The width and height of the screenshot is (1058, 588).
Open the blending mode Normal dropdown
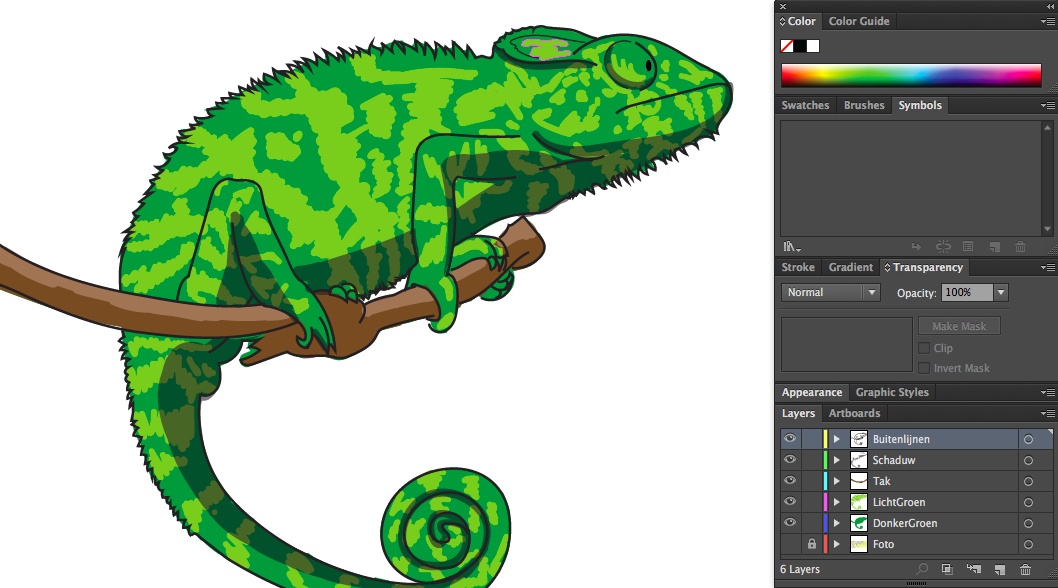830,292
